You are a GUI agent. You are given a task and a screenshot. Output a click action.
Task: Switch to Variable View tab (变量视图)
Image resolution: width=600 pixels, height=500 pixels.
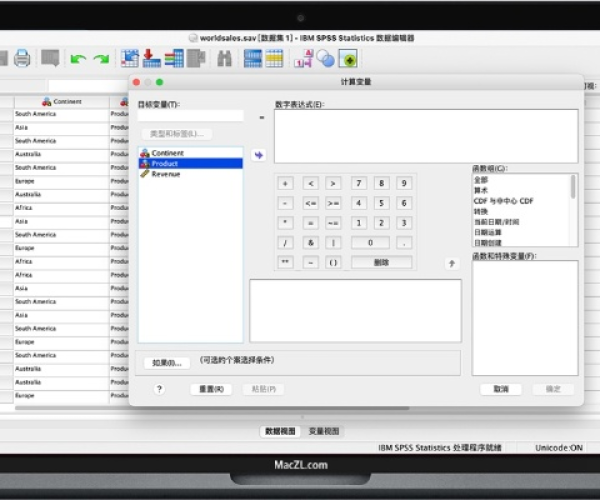click(x=324, y=431)
